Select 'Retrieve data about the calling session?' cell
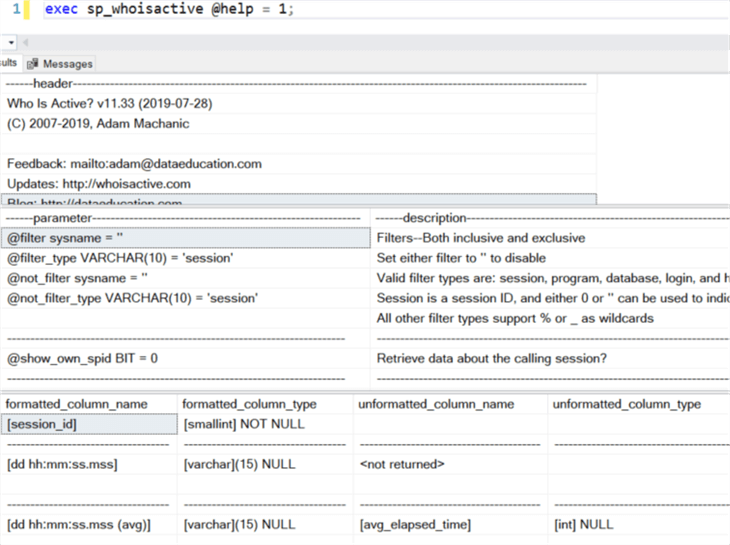Viewport: 730px width, 545px height. (x=550, y=358)
